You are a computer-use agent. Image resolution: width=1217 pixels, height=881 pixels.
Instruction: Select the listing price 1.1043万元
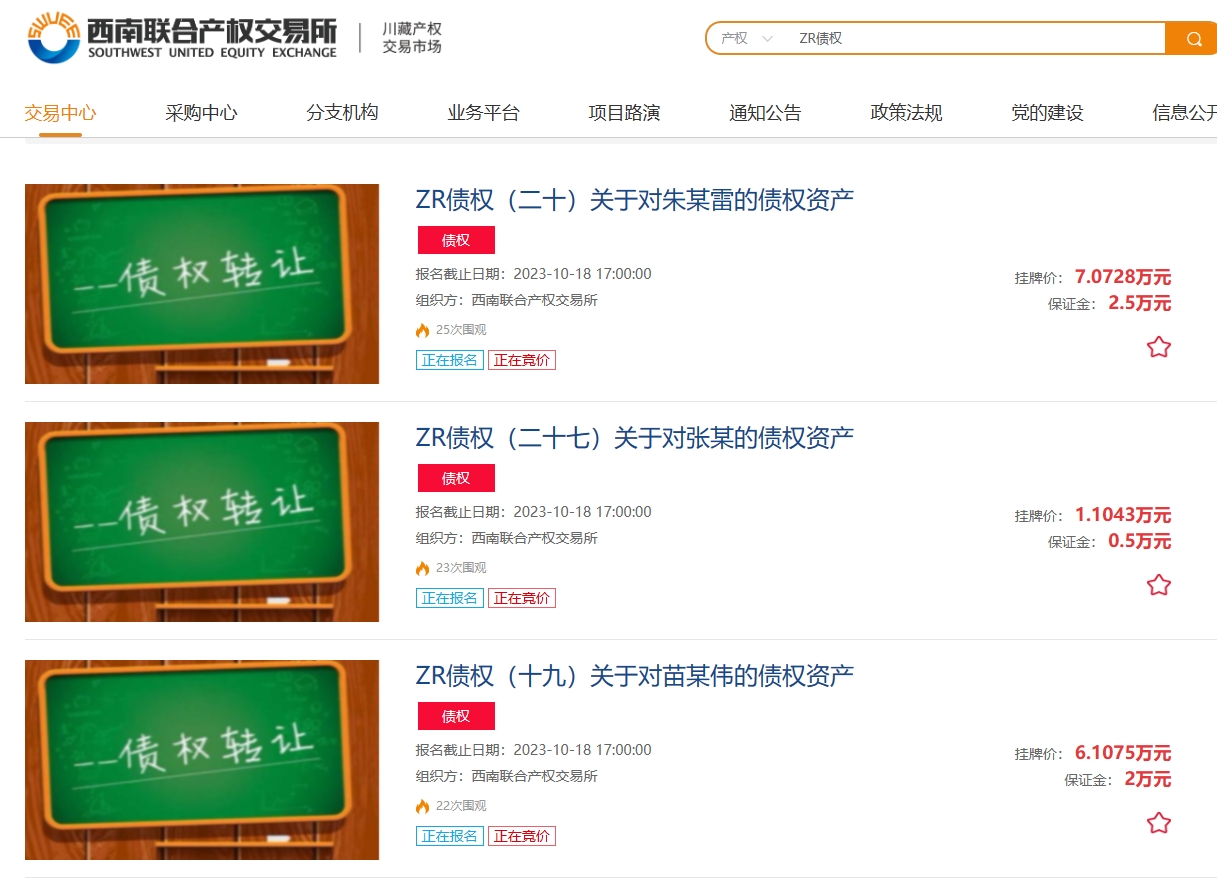[x=1123, y=515]
